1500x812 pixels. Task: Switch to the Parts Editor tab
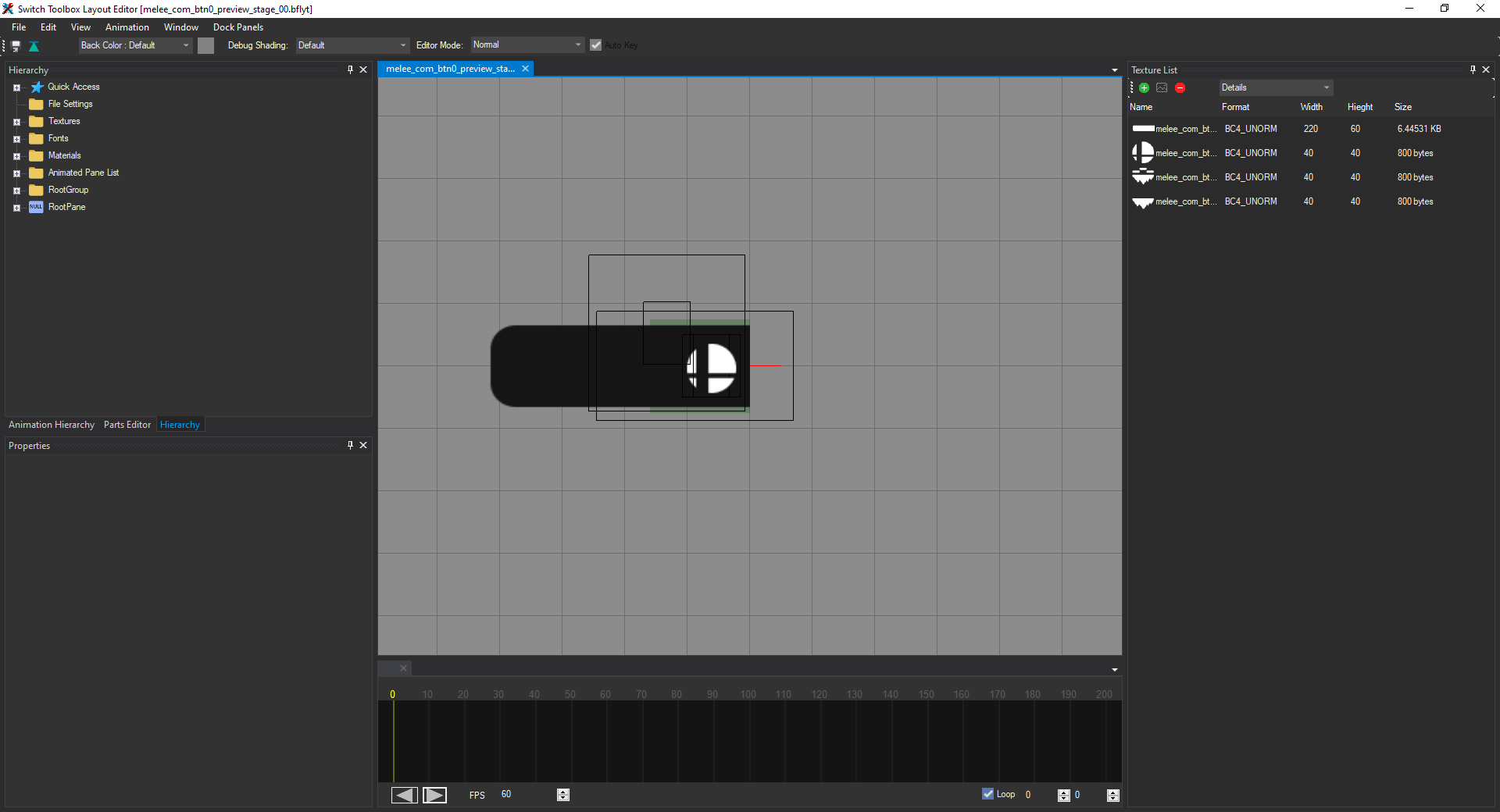(x=127, y=425)
